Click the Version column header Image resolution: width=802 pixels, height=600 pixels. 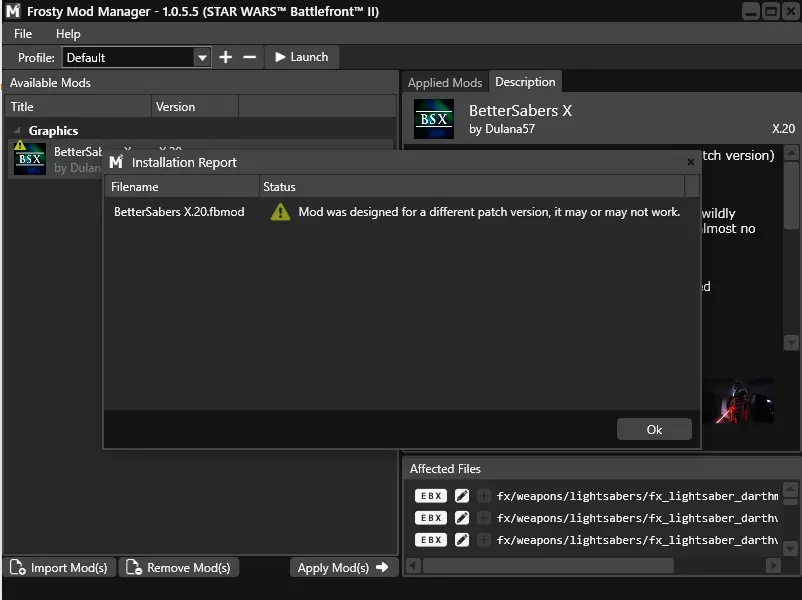(x=195, y=106)
